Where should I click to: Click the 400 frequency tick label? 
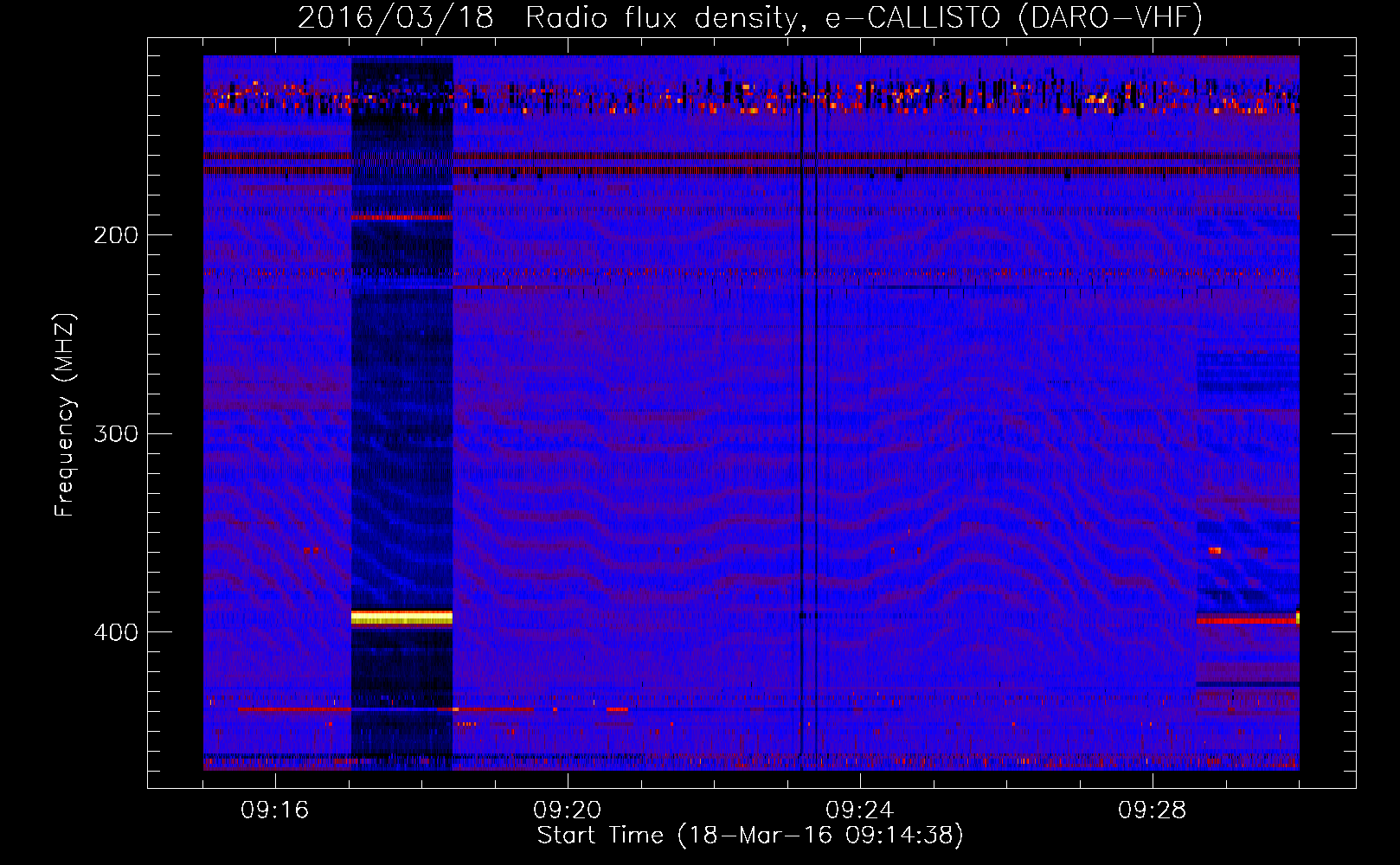coord(116,632)
